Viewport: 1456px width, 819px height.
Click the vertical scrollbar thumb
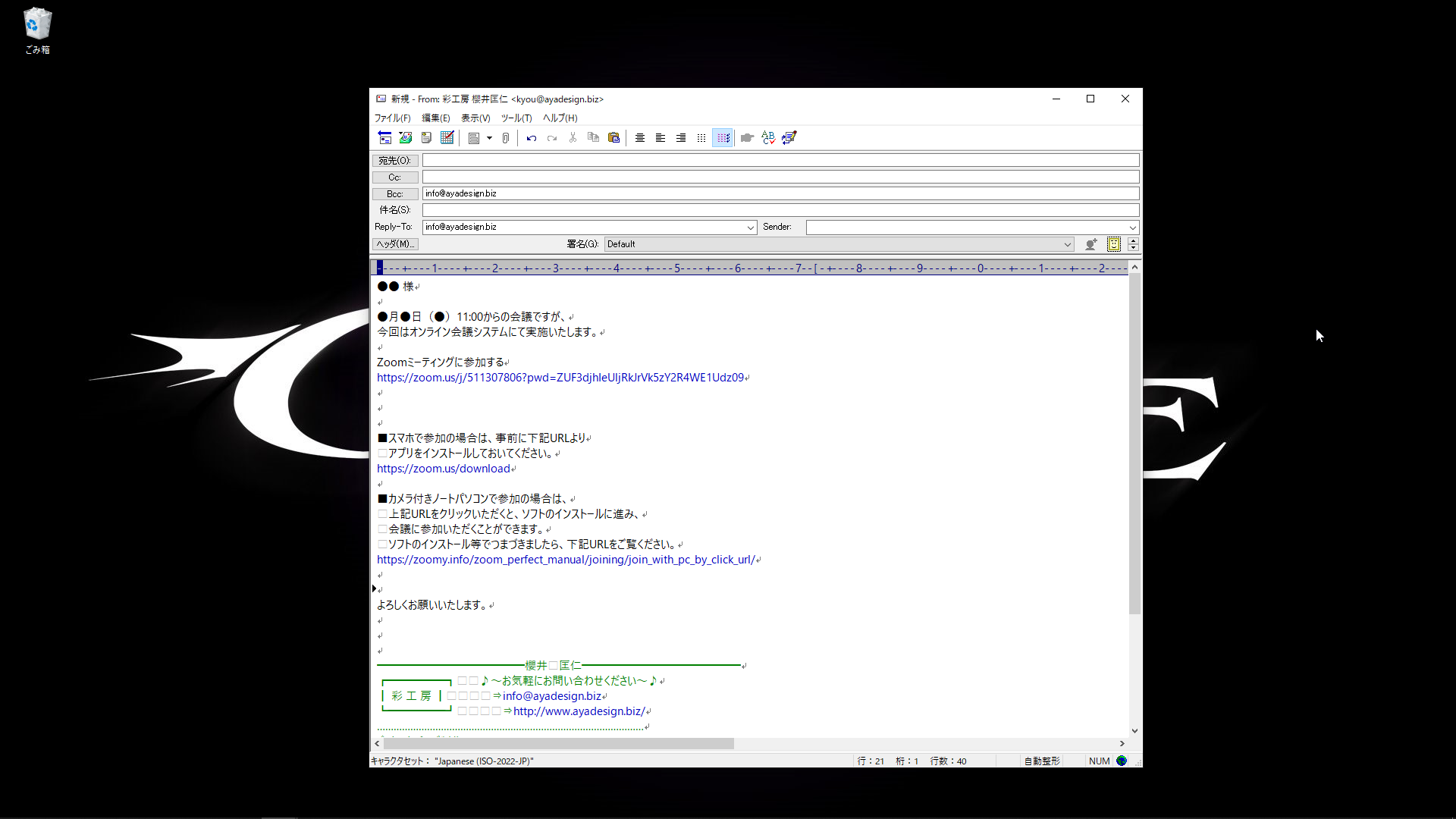[x=1134, y=444]
